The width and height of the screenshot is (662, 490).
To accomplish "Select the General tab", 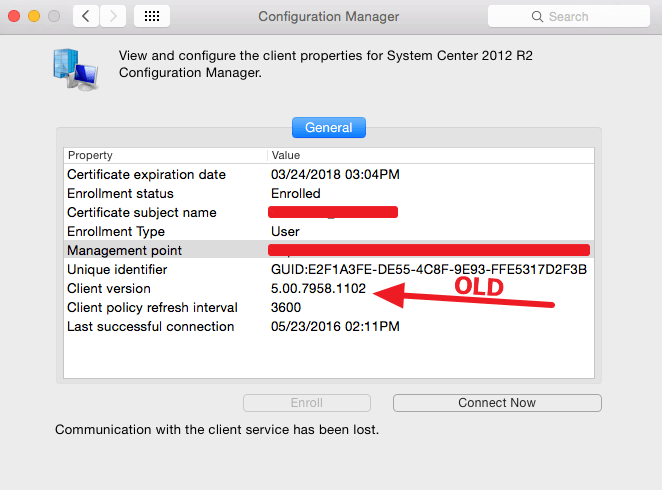I will pyautogui.click(x=329, y=128).
